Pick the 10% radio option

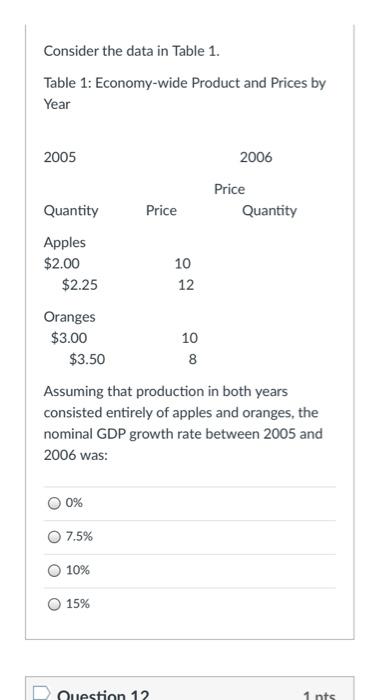54,571
